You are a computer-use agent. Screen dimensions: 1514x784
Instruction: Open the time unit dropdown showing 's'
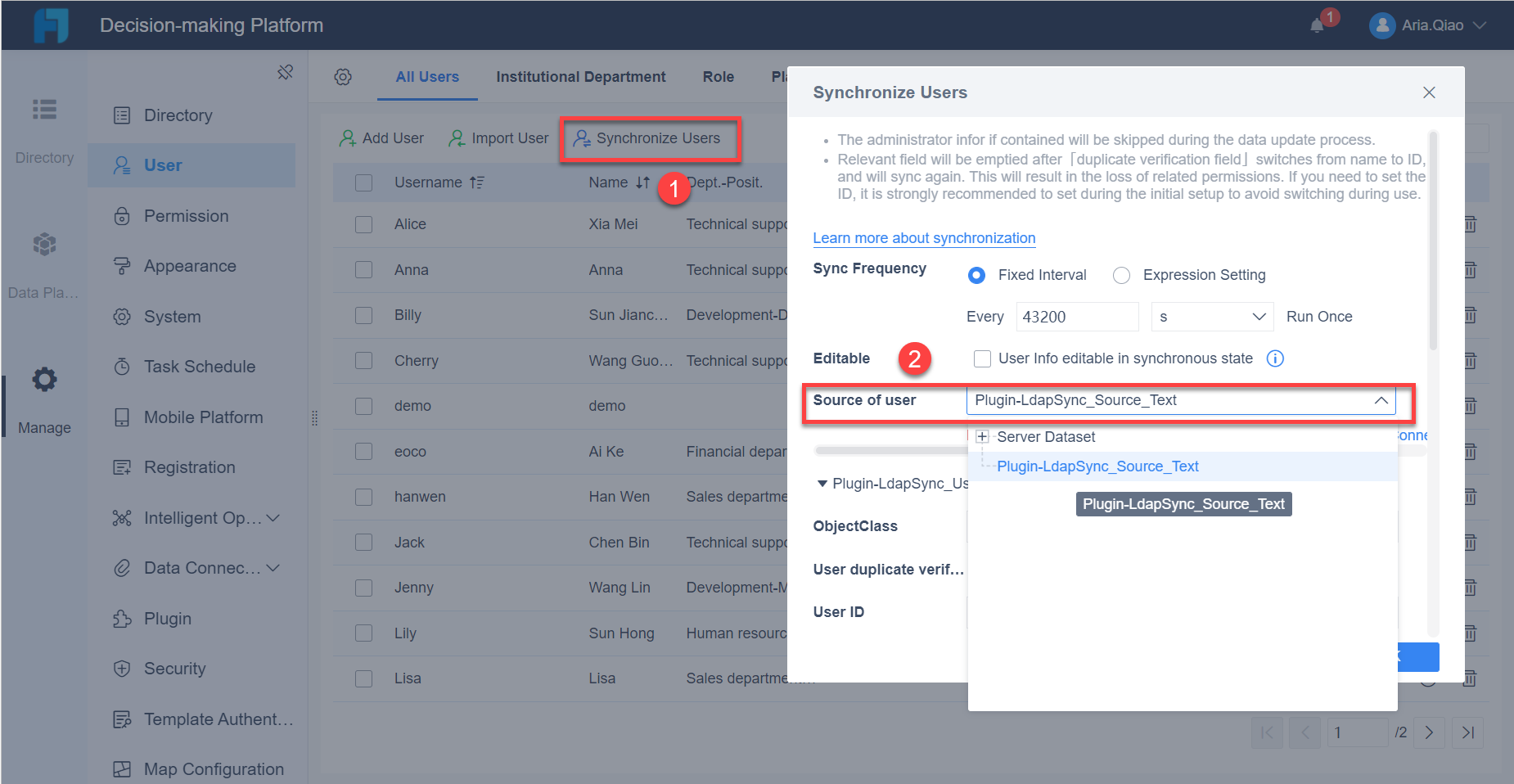1211,317
